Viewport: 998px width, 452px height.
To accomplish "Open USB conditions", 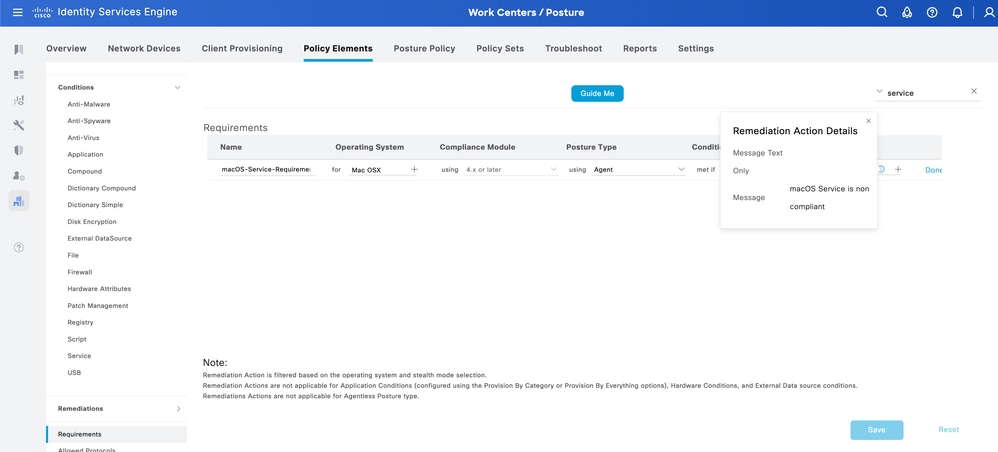I will [x=74, y=373].
